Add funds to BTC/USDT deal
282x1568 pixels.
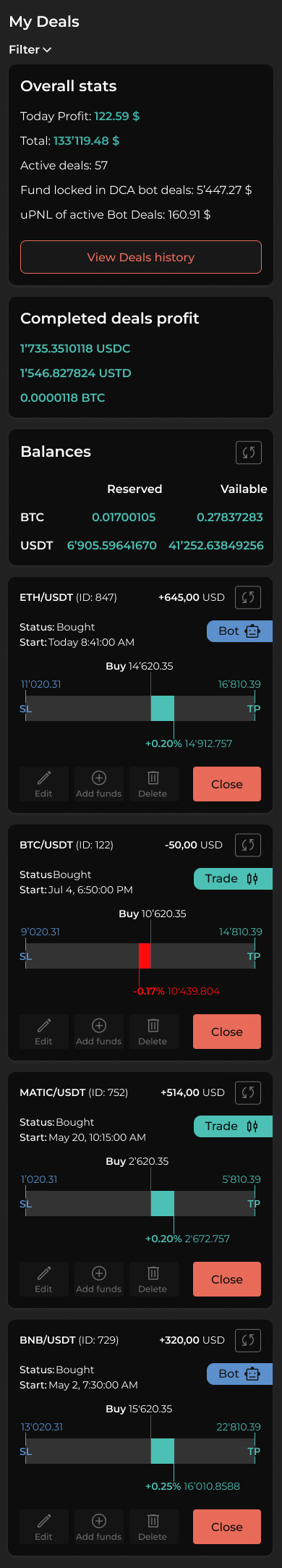99,1032
